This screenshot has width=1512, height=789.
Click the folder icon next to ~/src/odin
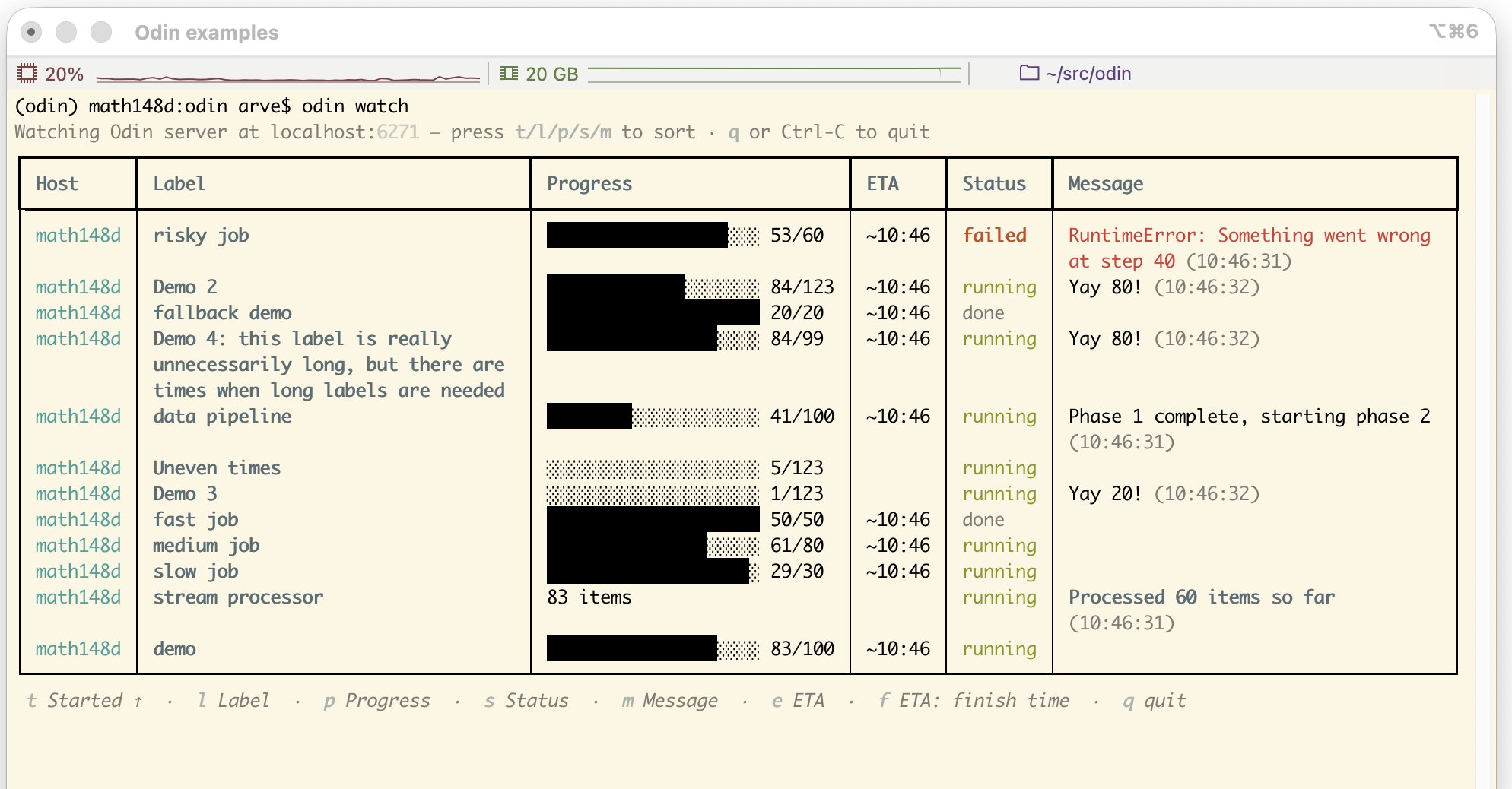[1029, 73]
